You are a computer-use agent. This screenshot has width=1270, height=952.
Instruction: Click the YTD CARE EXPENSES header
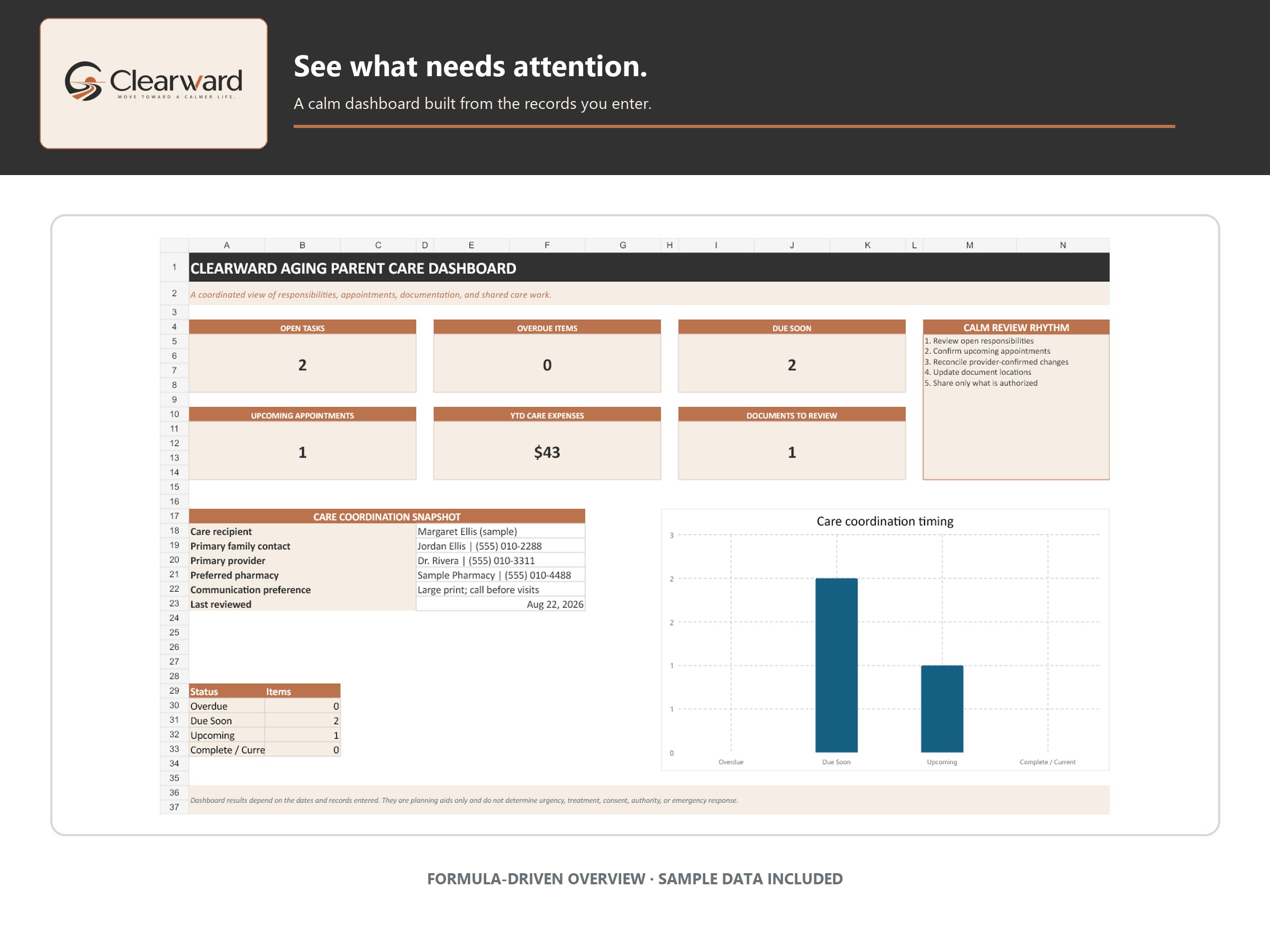tap(547, 415)
